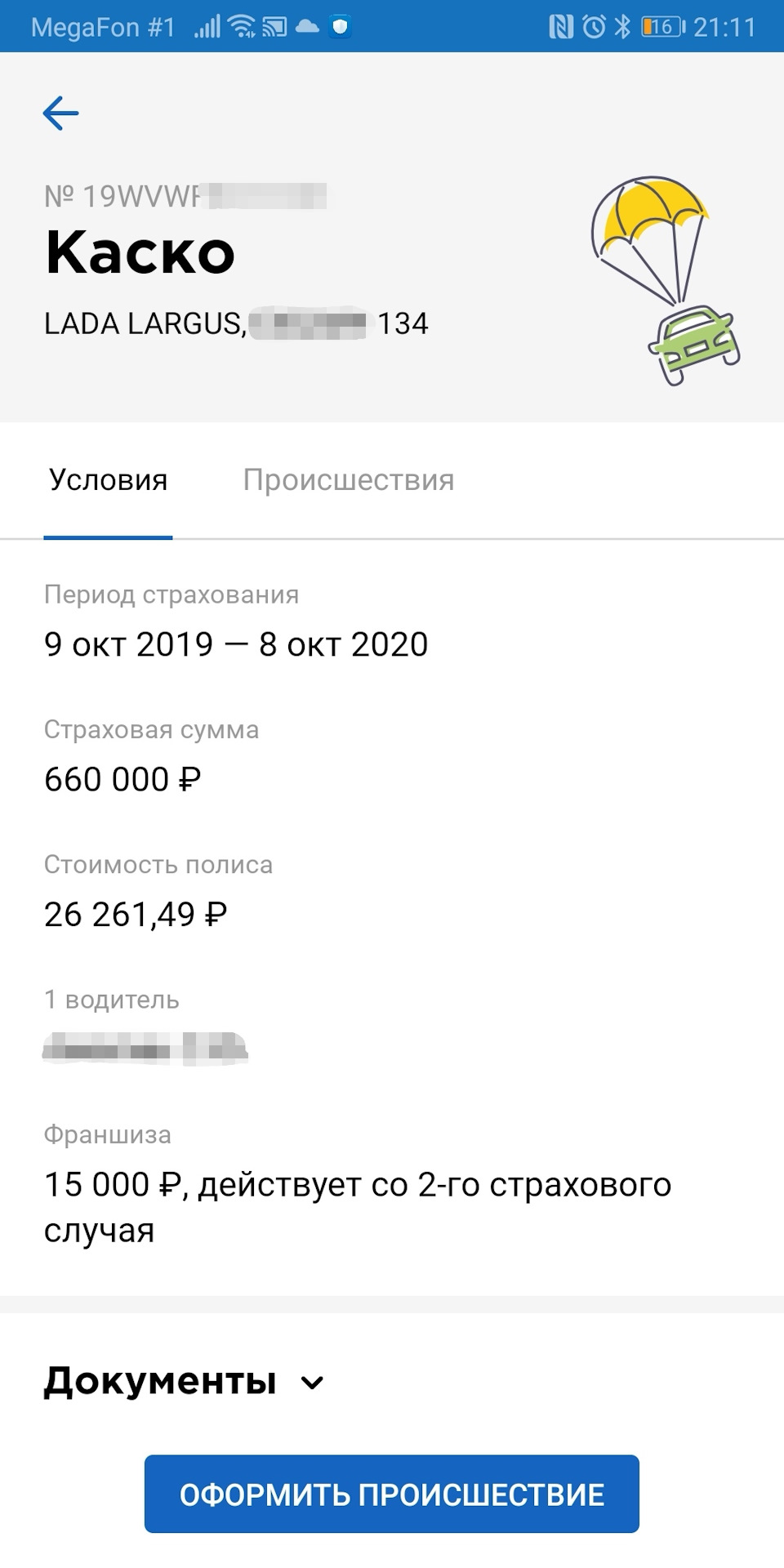Switch to the Происшествия tab
The image size is (784, 1568).
point(349,480)
